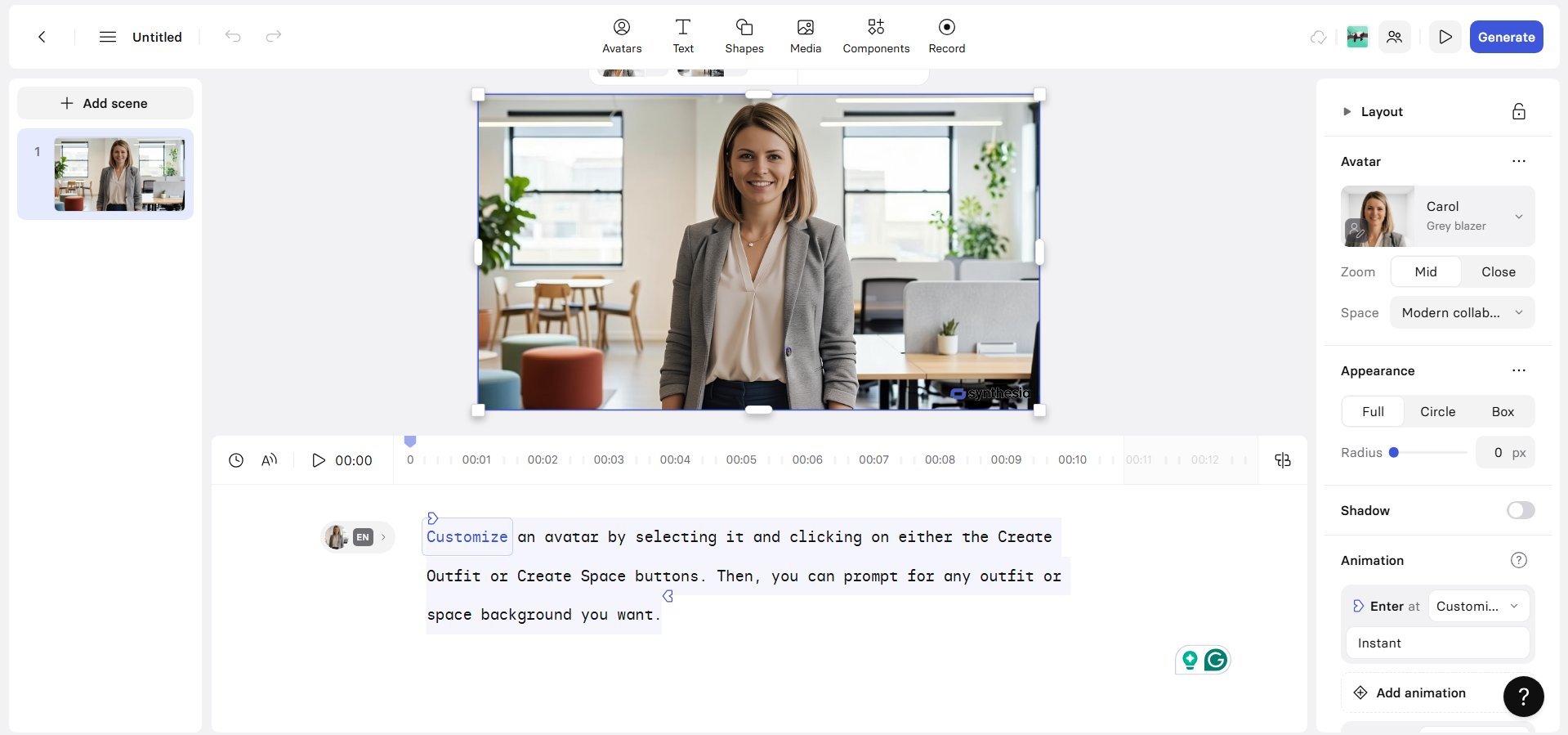The image size is (1568, 735).
Task: Click the 00:05 mark on timeline
Action: [741, 459]
